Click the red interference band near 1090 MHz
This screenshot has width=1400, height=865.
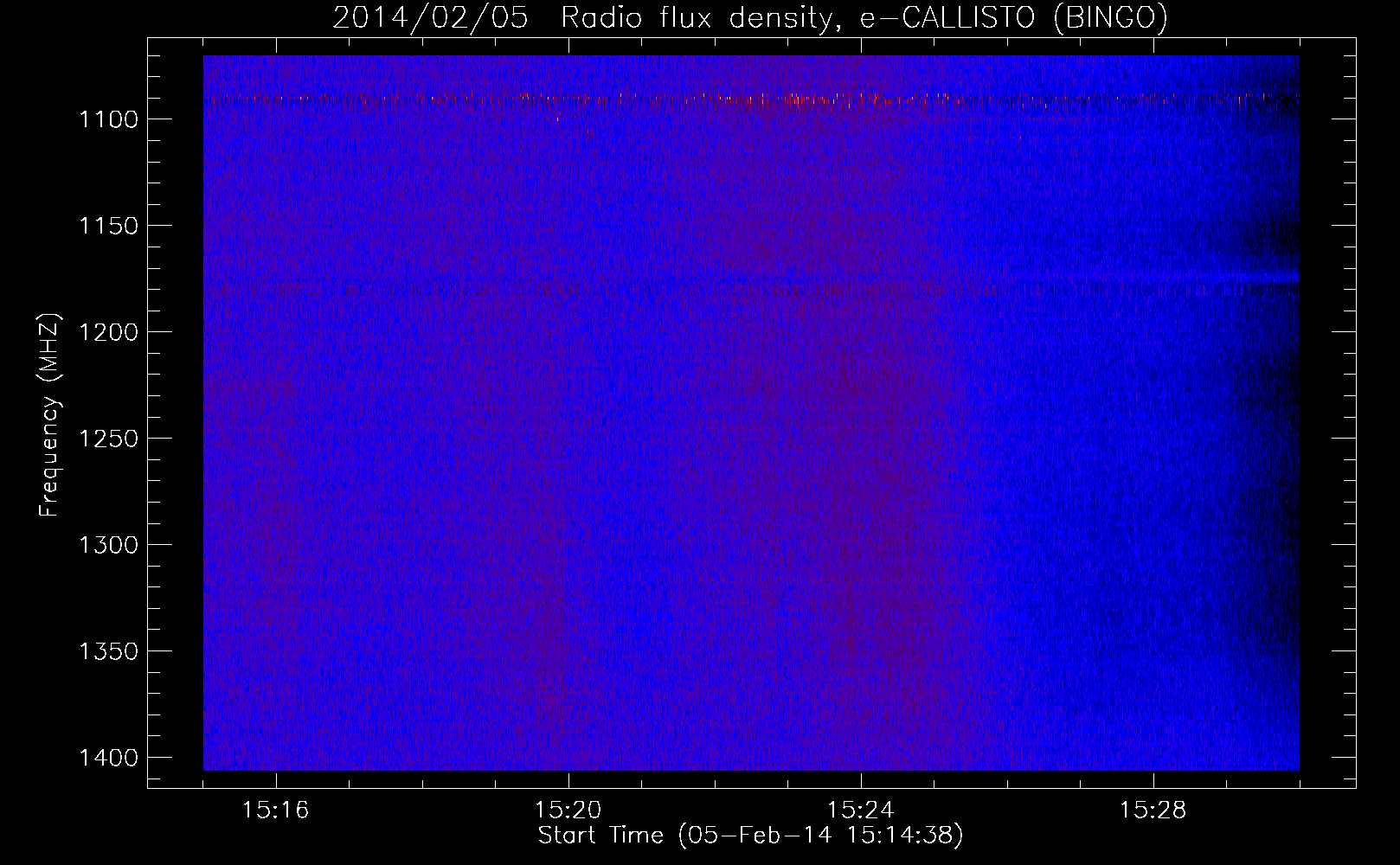pos(751,99)
